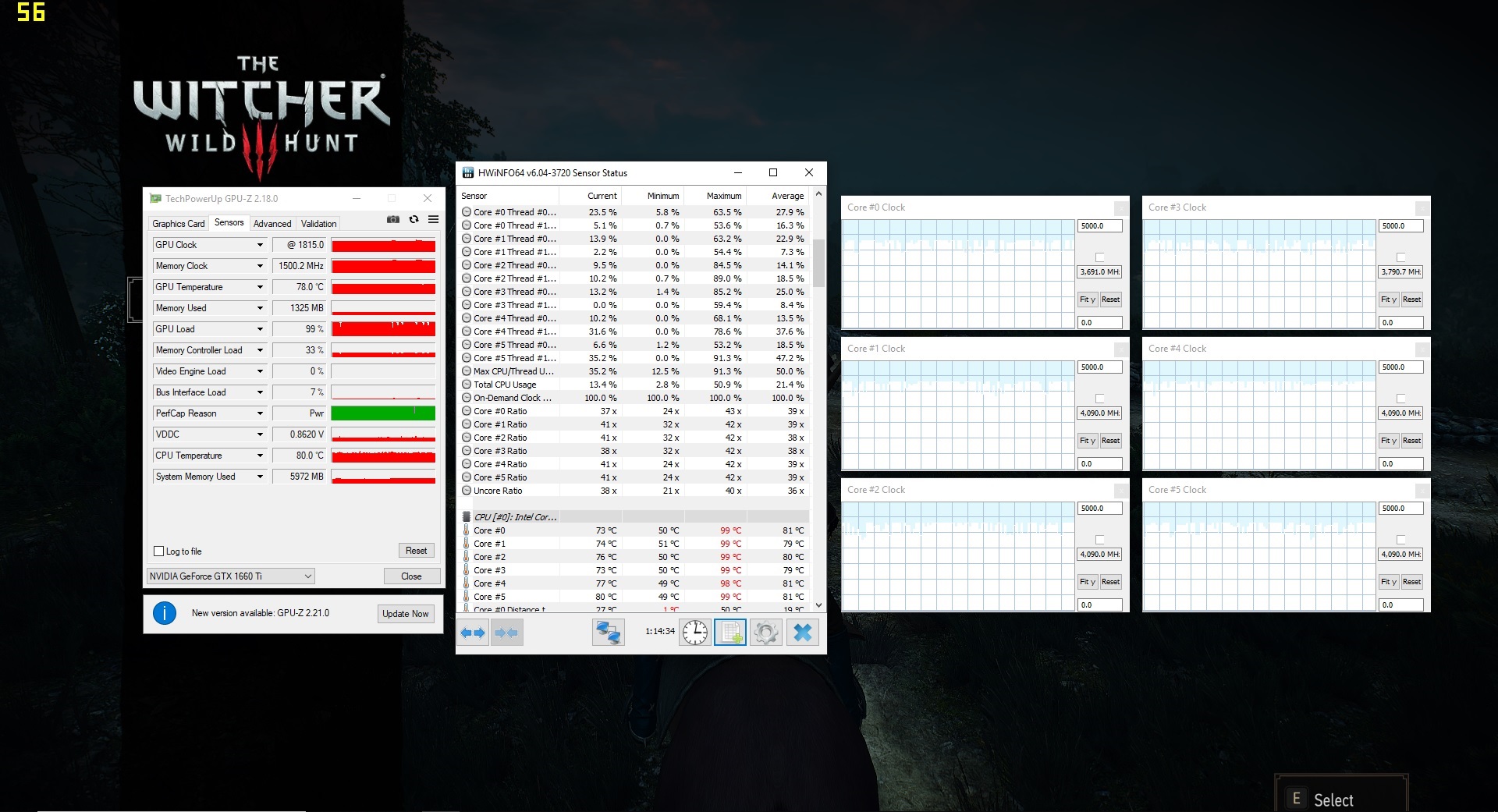Click the circle icon beside Total CPU Usage

coord(467,385)
